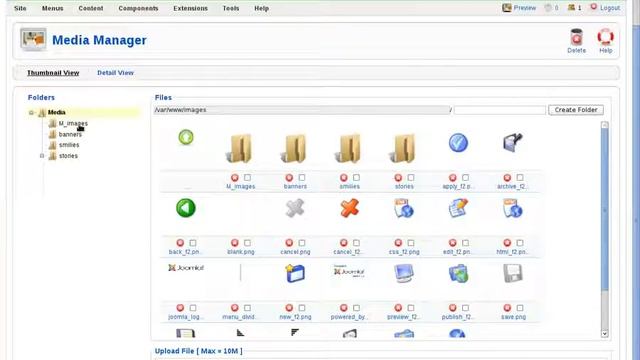
Task: Click the orange cancel_f2 X image
Action: [x=349, y=208]
